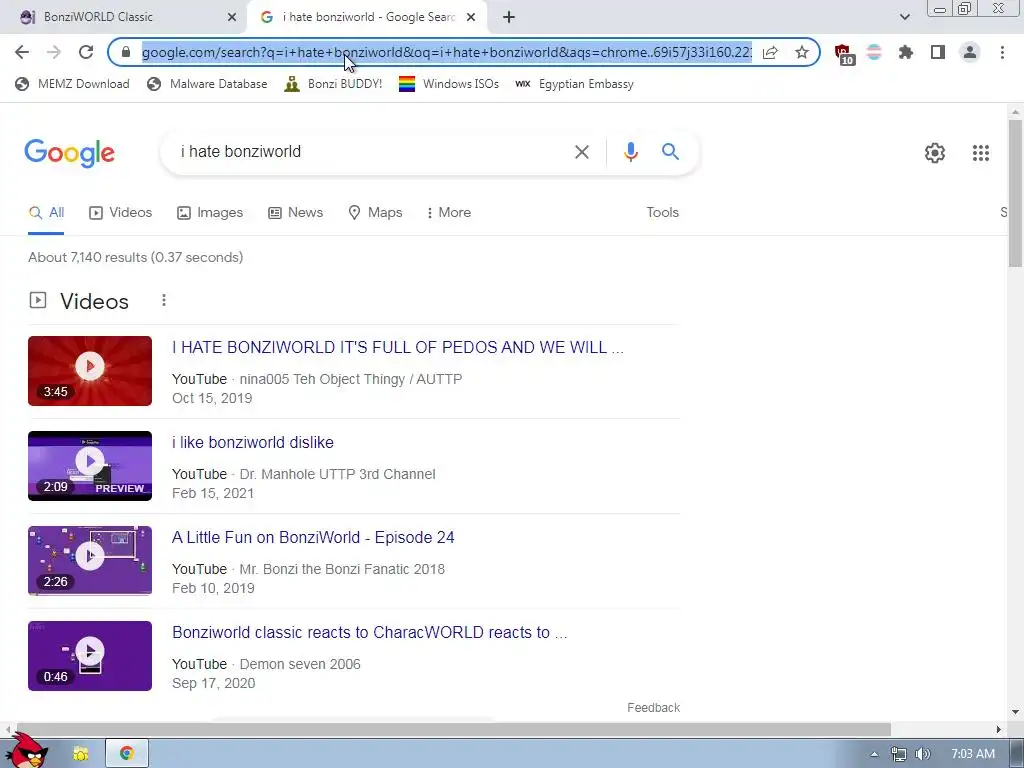Screen dimensions: 1024x768
Task: Switch to the BonziWORLD Classic tab
Action: 123,17
